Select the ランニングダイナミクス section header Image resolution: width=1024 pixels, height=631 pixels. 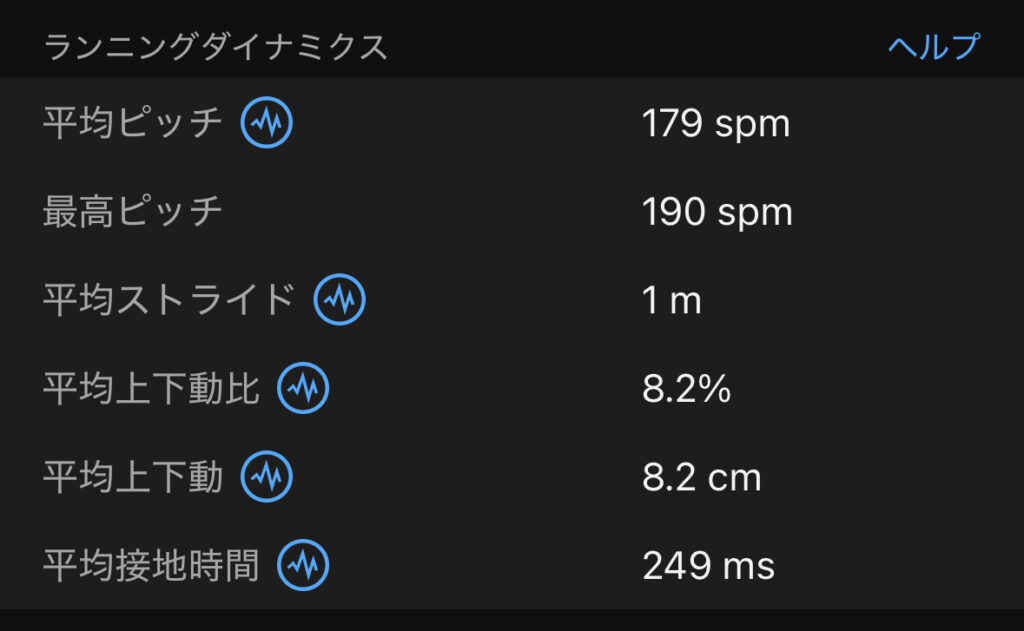coord(215,47)
